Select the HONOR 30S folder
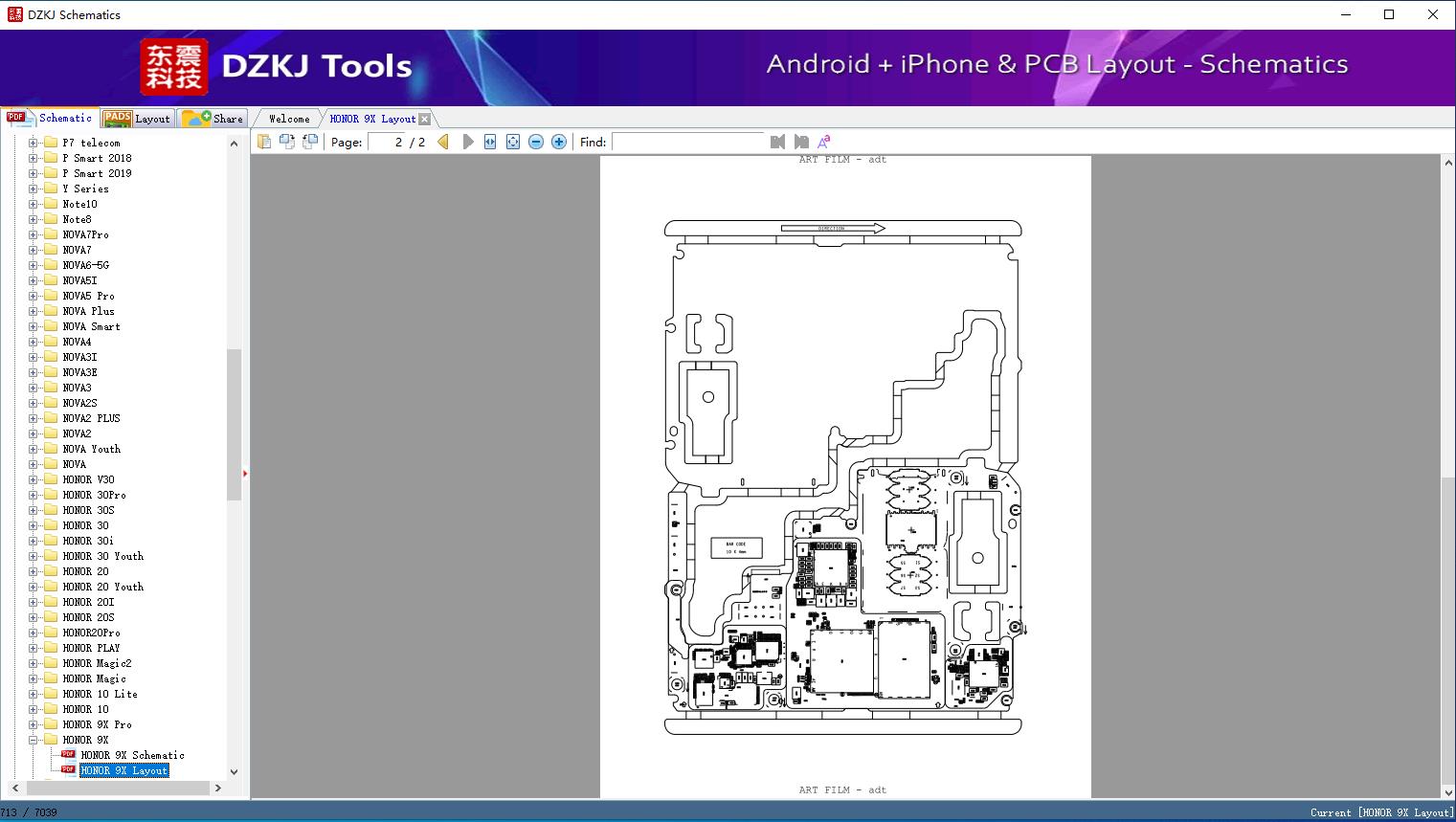 88,510
